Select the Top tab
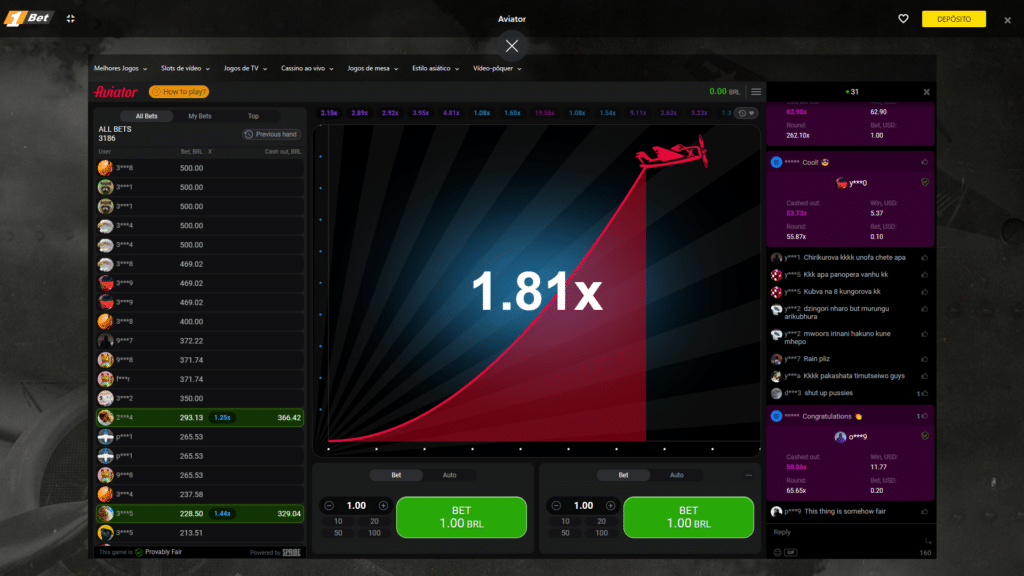The image size is (1024, 576). 253,116
